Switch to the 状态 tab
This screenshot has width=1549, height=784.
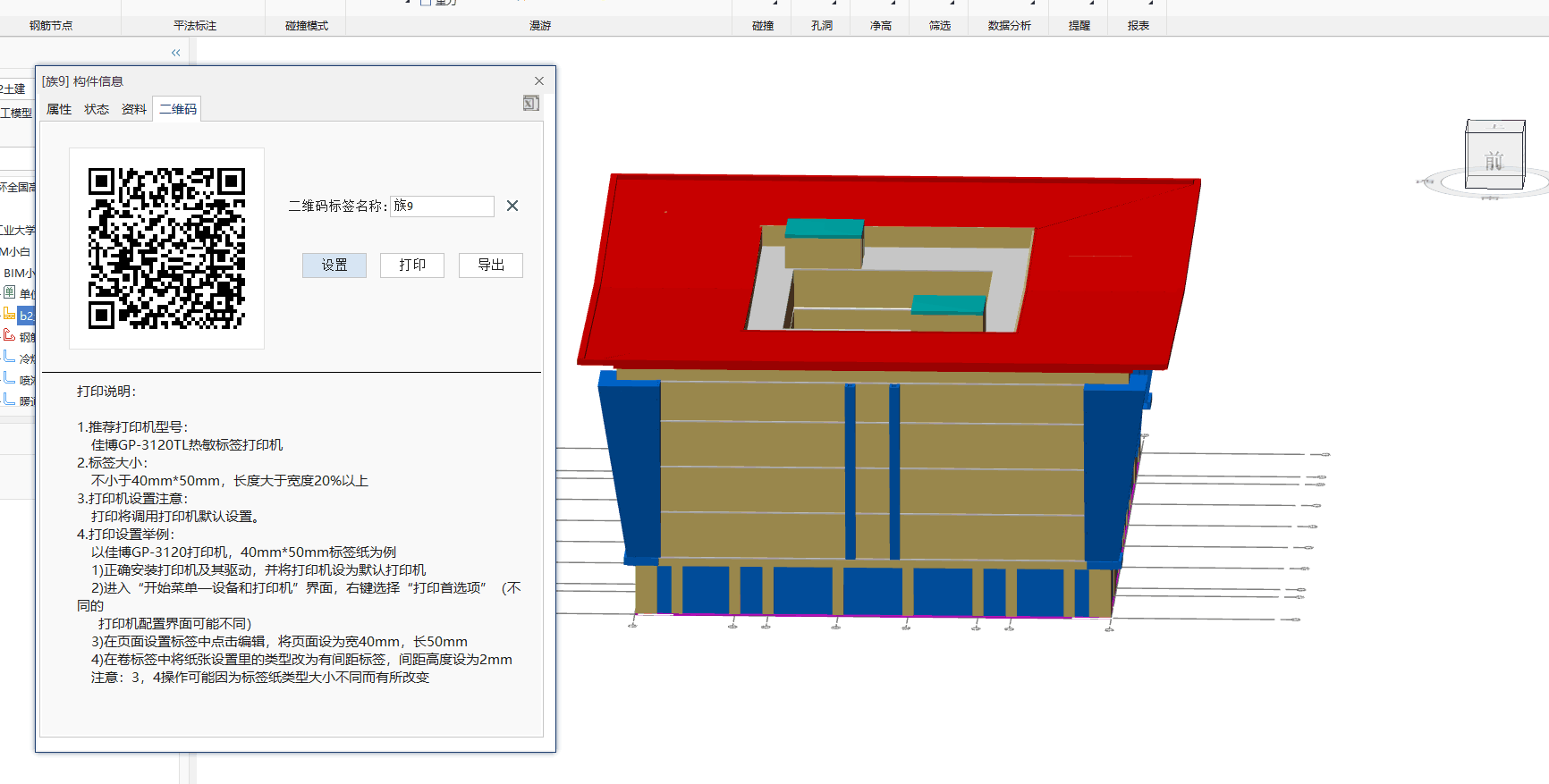point(97,109)
